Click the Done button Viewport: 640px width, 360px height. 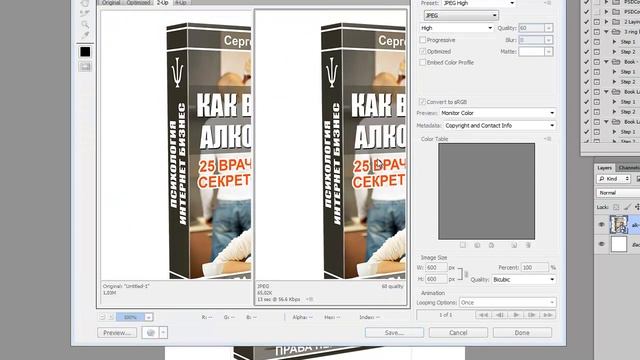click(x=522, y=333)
